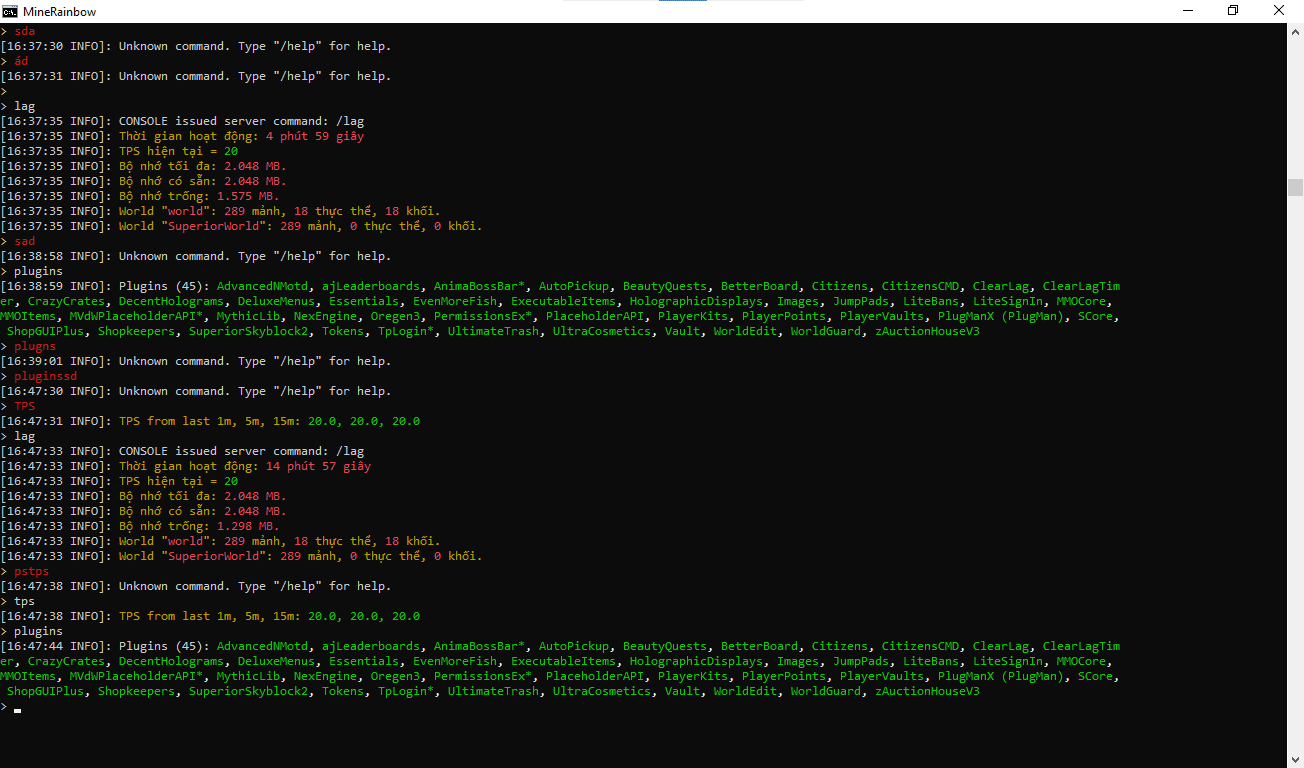The image size is (1304, 768).
Task: Click the red "pluginssd" command entry
Action: 45,376
